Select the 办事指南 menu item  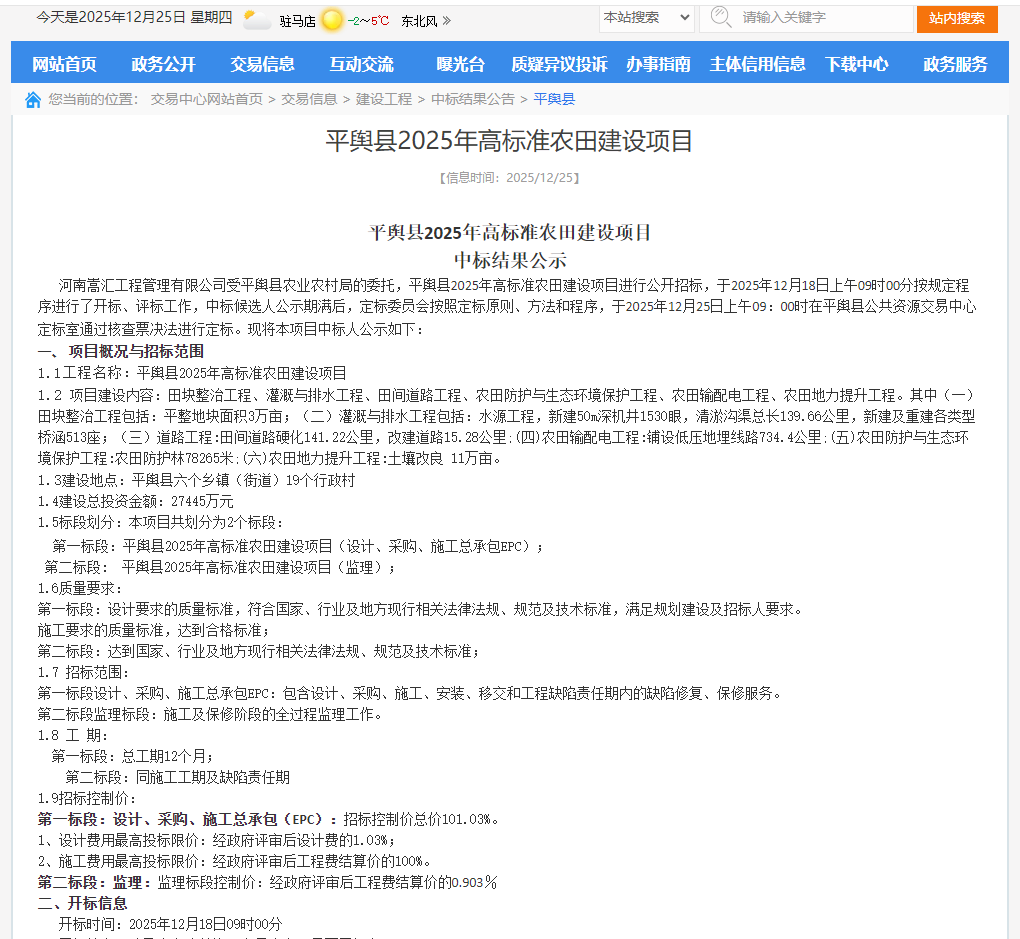[658, 64]
